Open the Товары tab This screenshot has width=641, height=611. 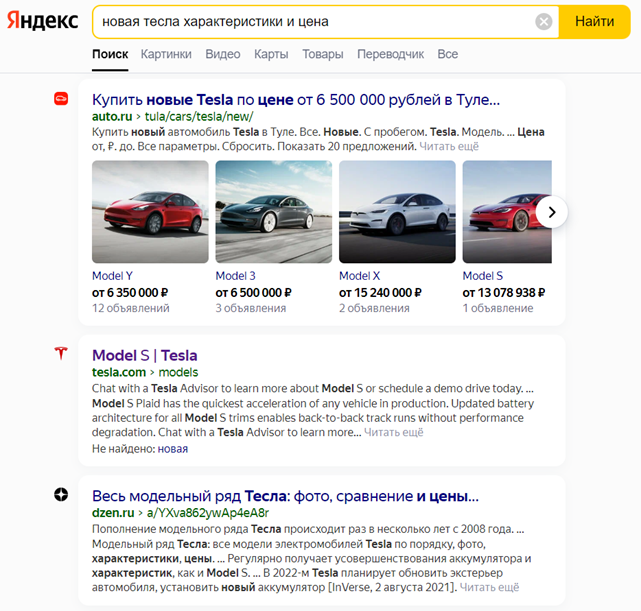pos(323,54)
